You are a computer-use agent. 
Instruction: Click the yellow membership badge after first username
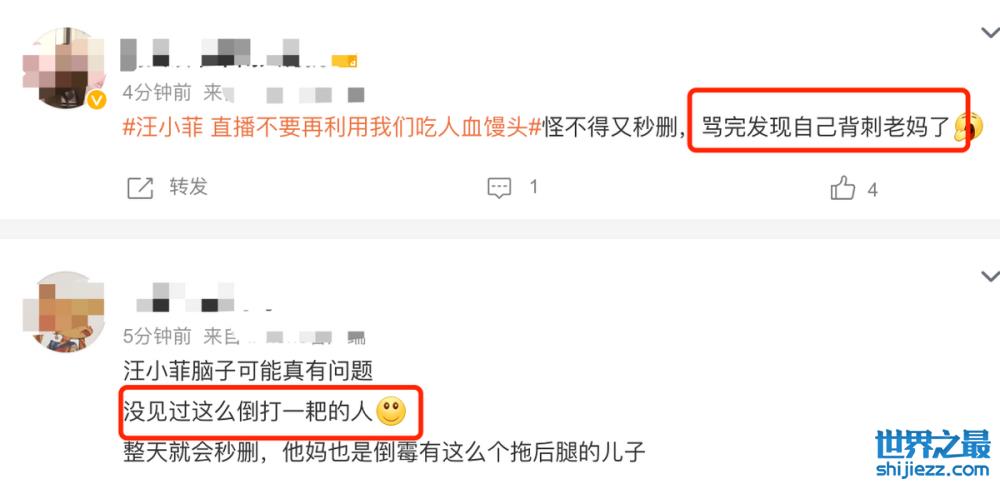(x=344, y=61)
